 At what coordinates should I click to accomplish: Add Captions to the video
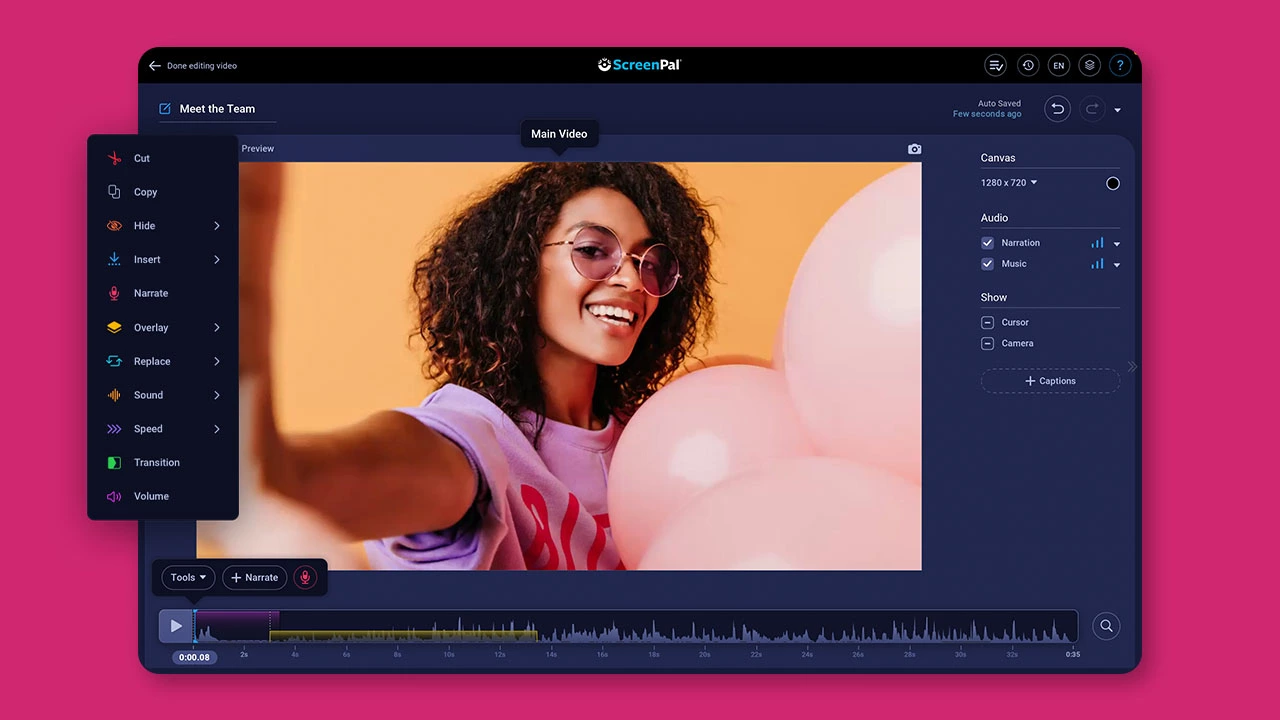[1050, 381]
